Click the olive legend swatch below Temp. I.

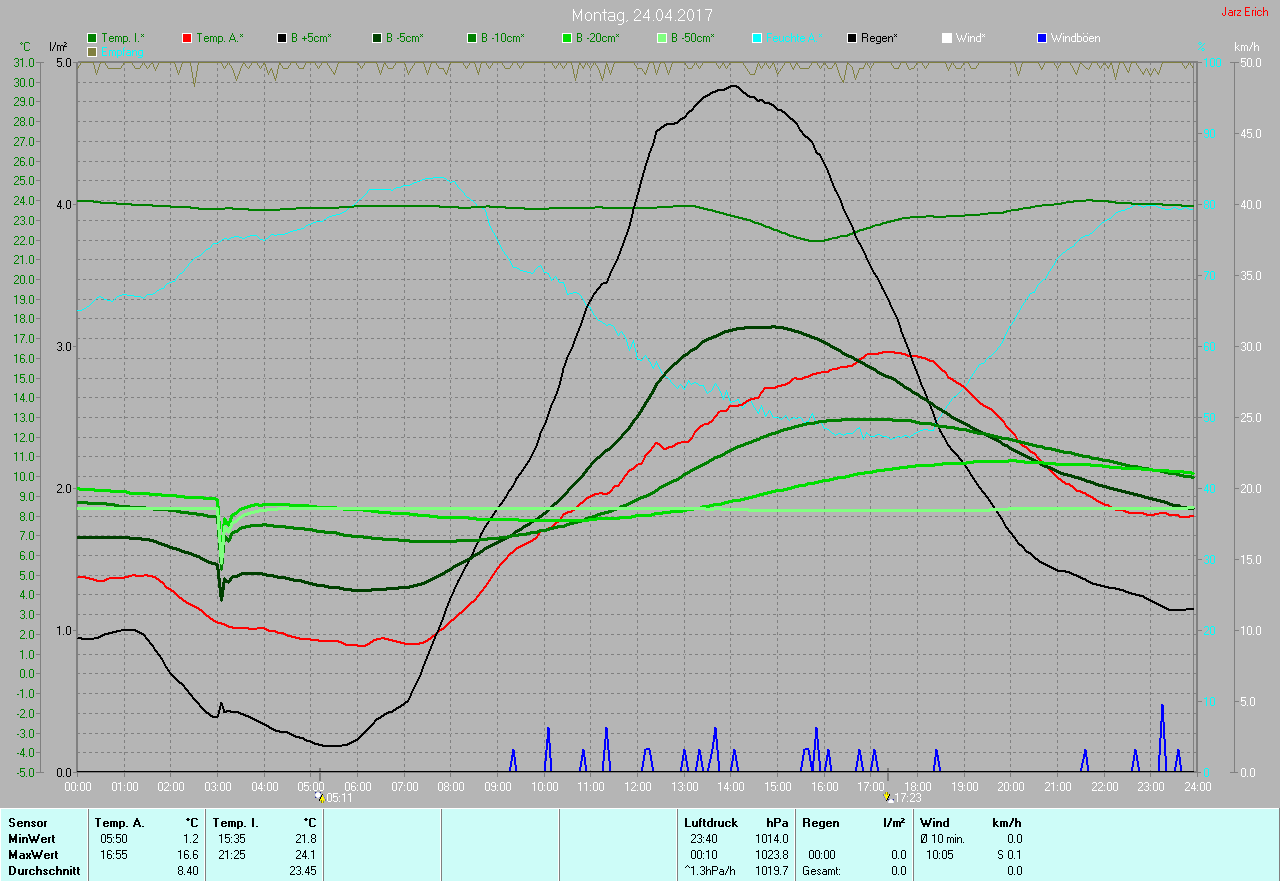pos(93,51)
